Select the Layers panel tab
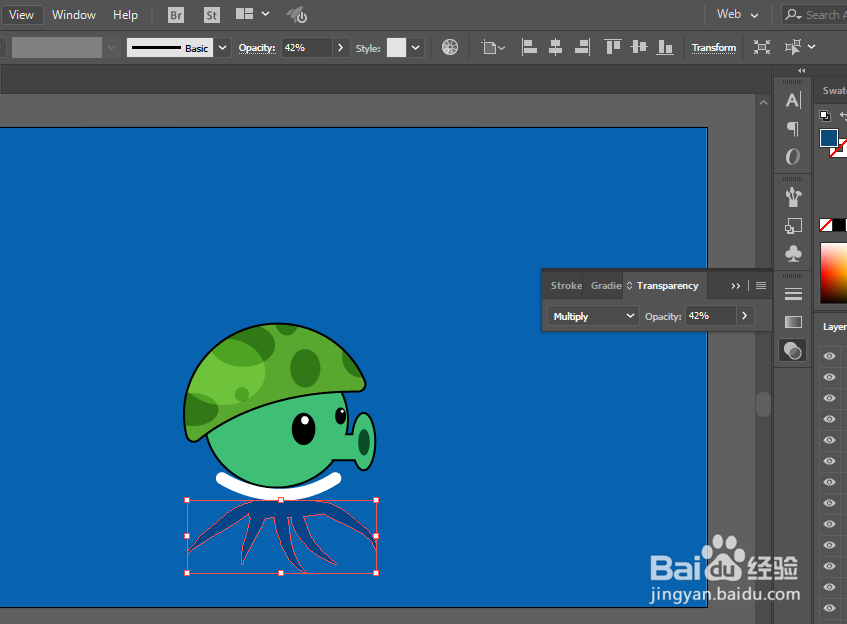Viewport: 847px width, 624px height. 834,327
